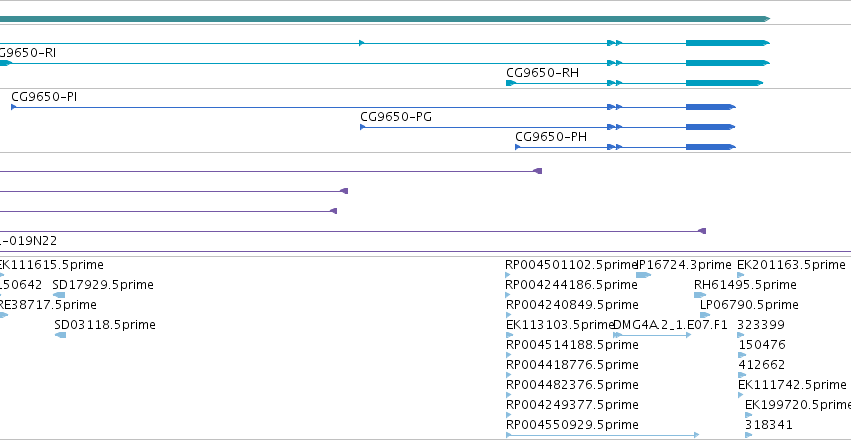The image size is (851, 440).
Task: Click the EK111742.5prime label
Action: click(x=792, y=385)
